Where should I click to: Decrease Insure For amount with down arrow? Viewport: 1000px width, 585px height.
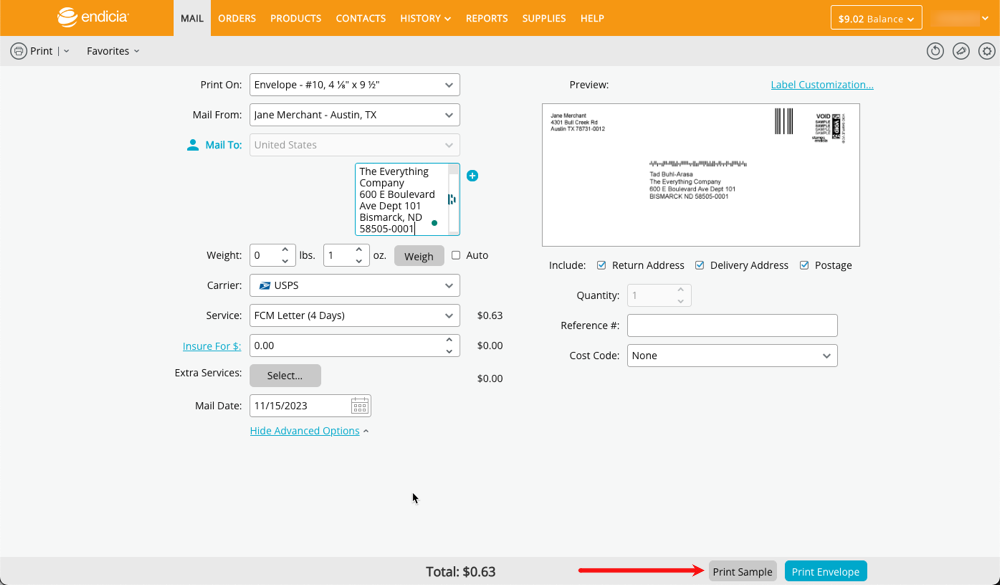(x=449, y=352)
